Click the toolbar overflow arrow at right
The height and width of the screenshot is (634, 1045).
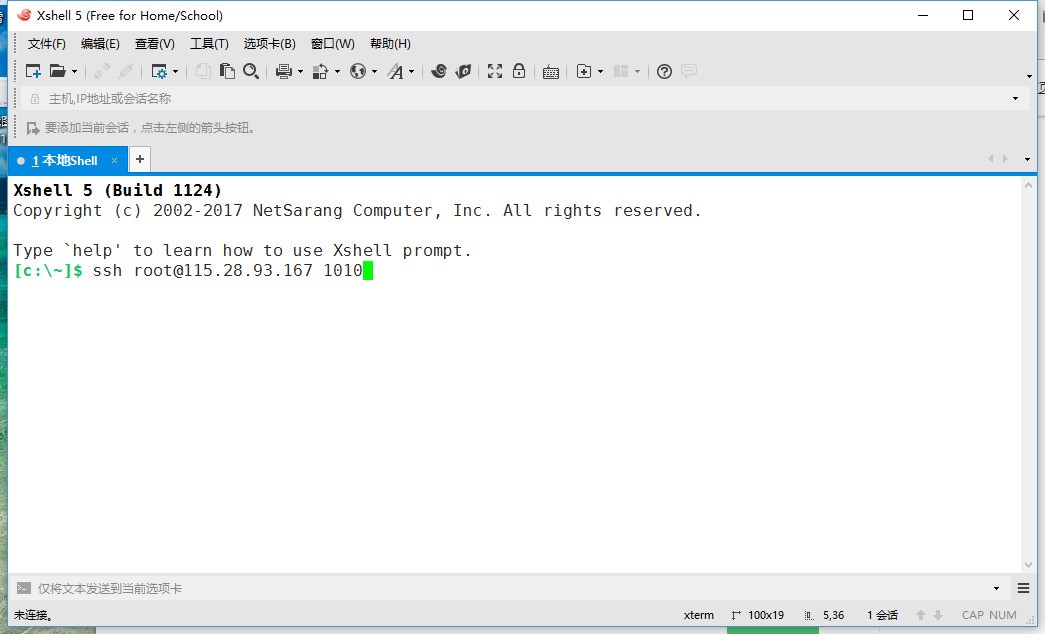pos(1029,76)
